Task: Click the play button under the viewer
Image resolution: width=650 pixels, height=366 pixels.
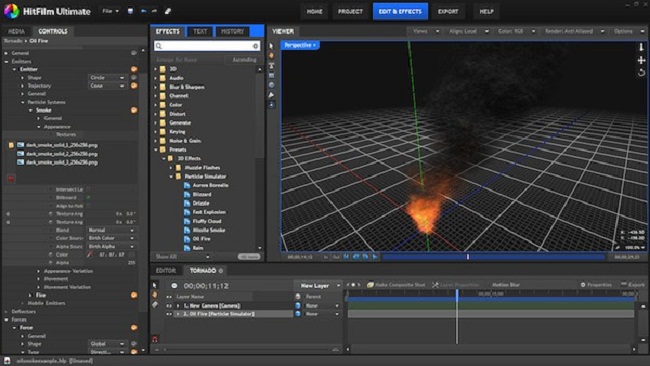Action: pyautogui.click(x=375, y=257)
